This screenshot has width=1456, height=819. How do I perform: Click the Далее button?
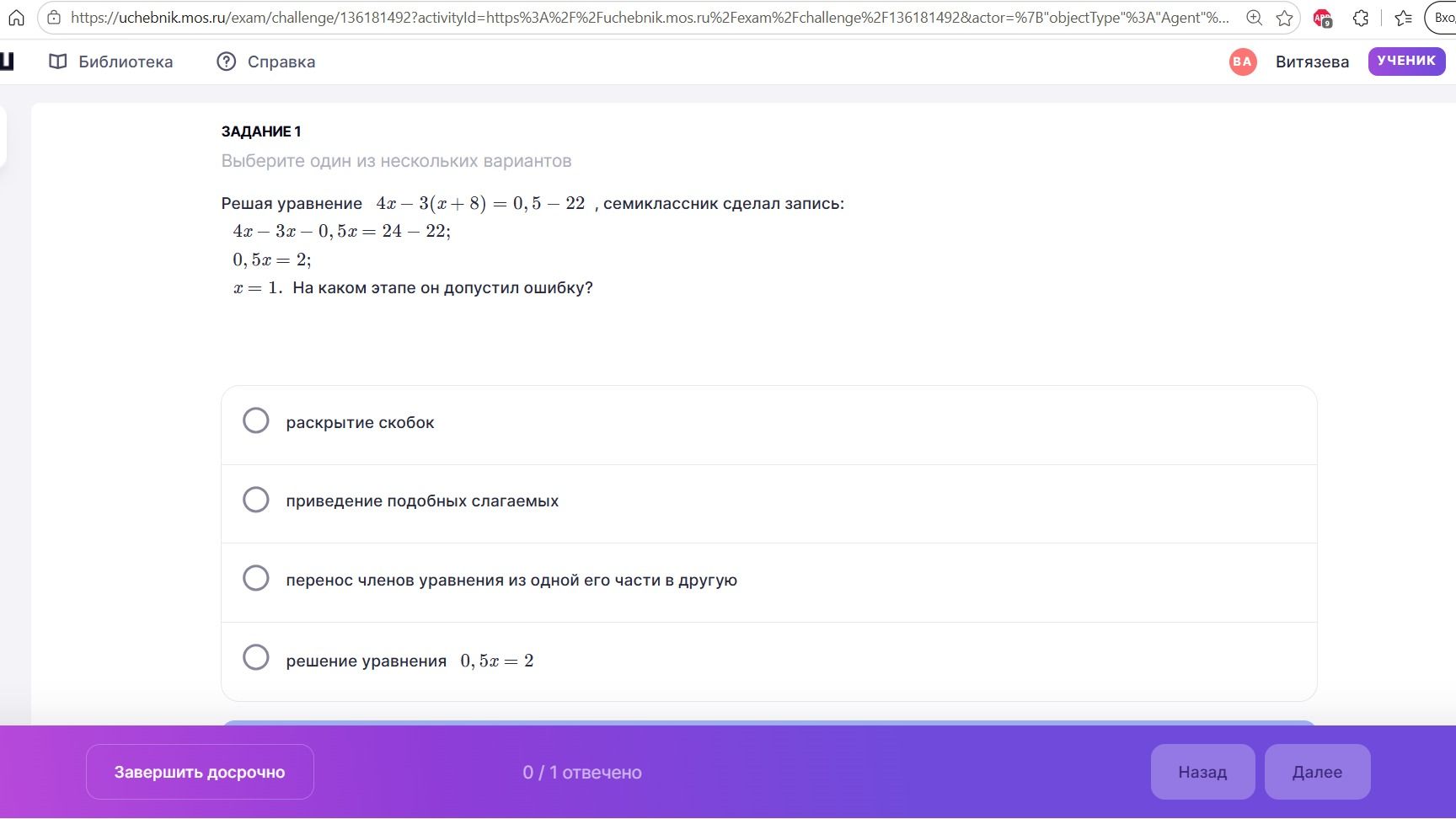coord(1317,772)
